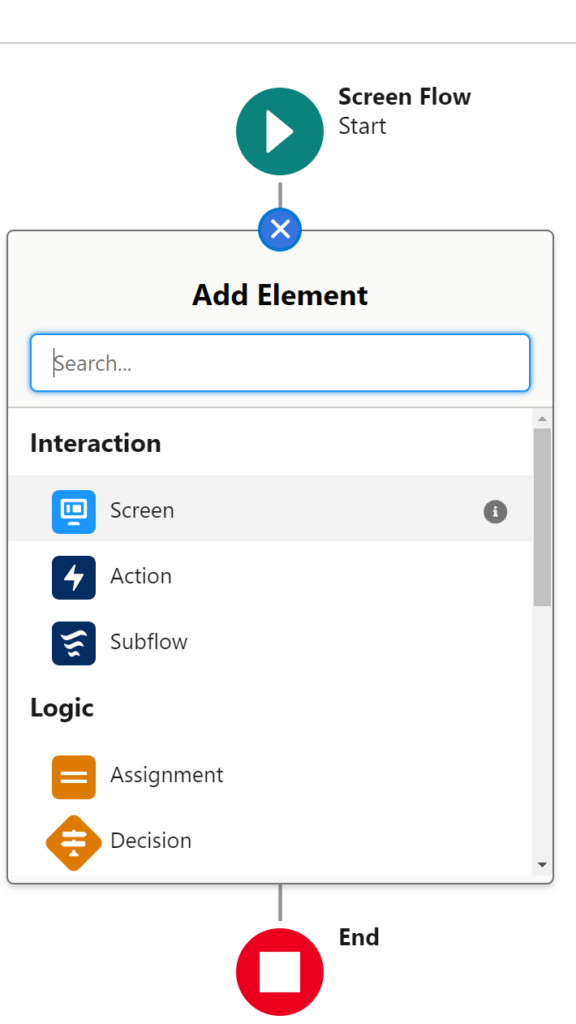Select the Screen element icon
The width and height of the screenshot is (576, 1024).
75,511
